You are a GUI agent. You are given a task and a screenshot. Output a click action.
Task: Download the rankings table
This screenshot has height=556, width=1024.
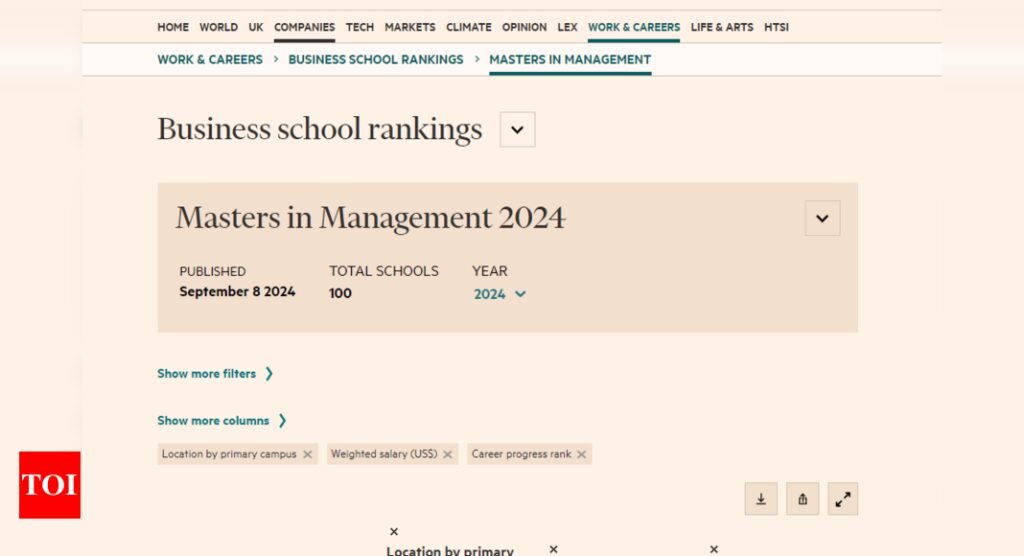761,499
